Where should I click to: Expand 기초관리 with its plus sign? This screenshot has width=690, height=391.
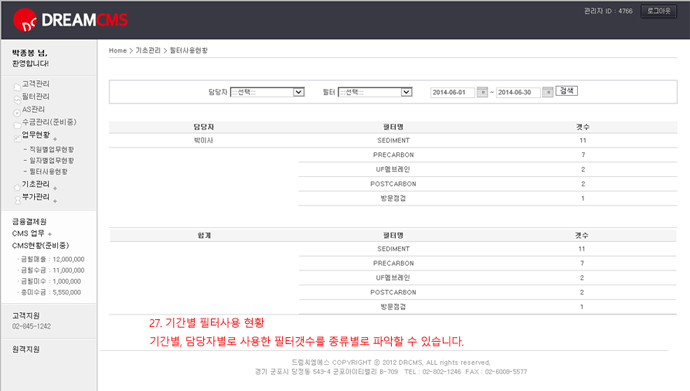point(55,188)
